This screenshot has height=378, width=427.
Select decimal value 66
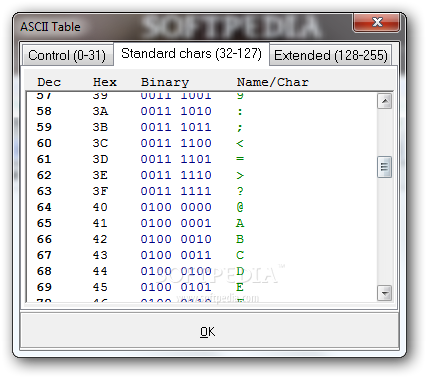coord(44,239)
